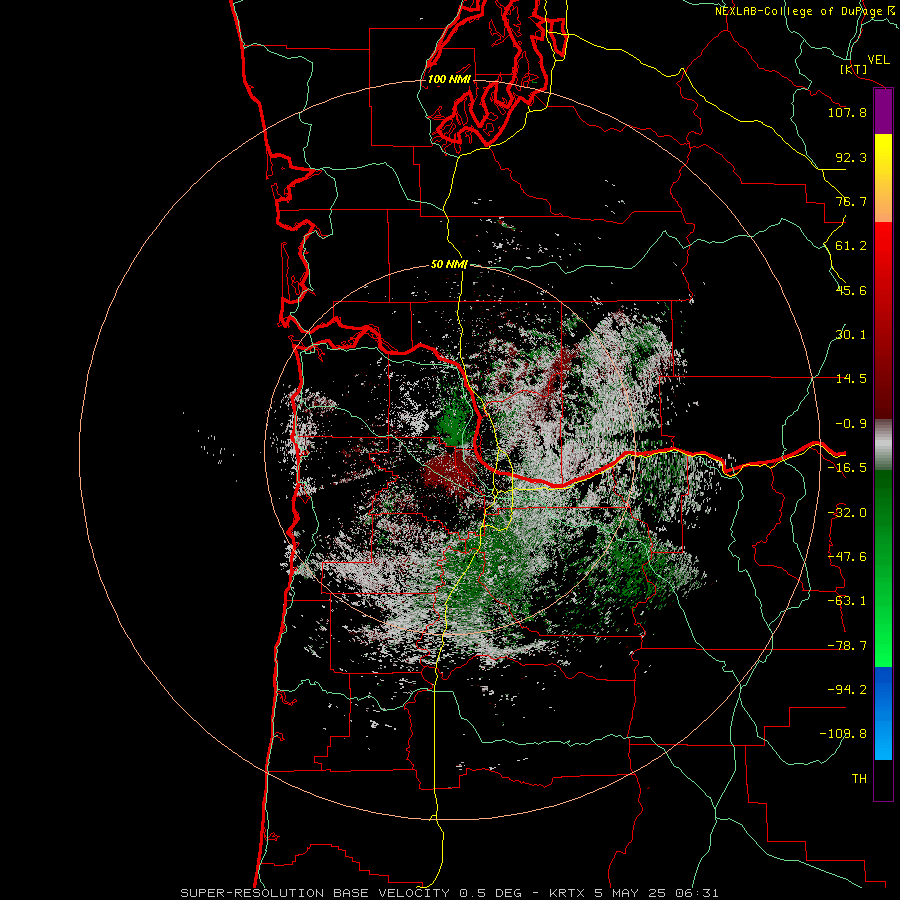This screenshot has height=900, width=900.
Task: Click the [KT] units label
Action: tap(854, 69)
